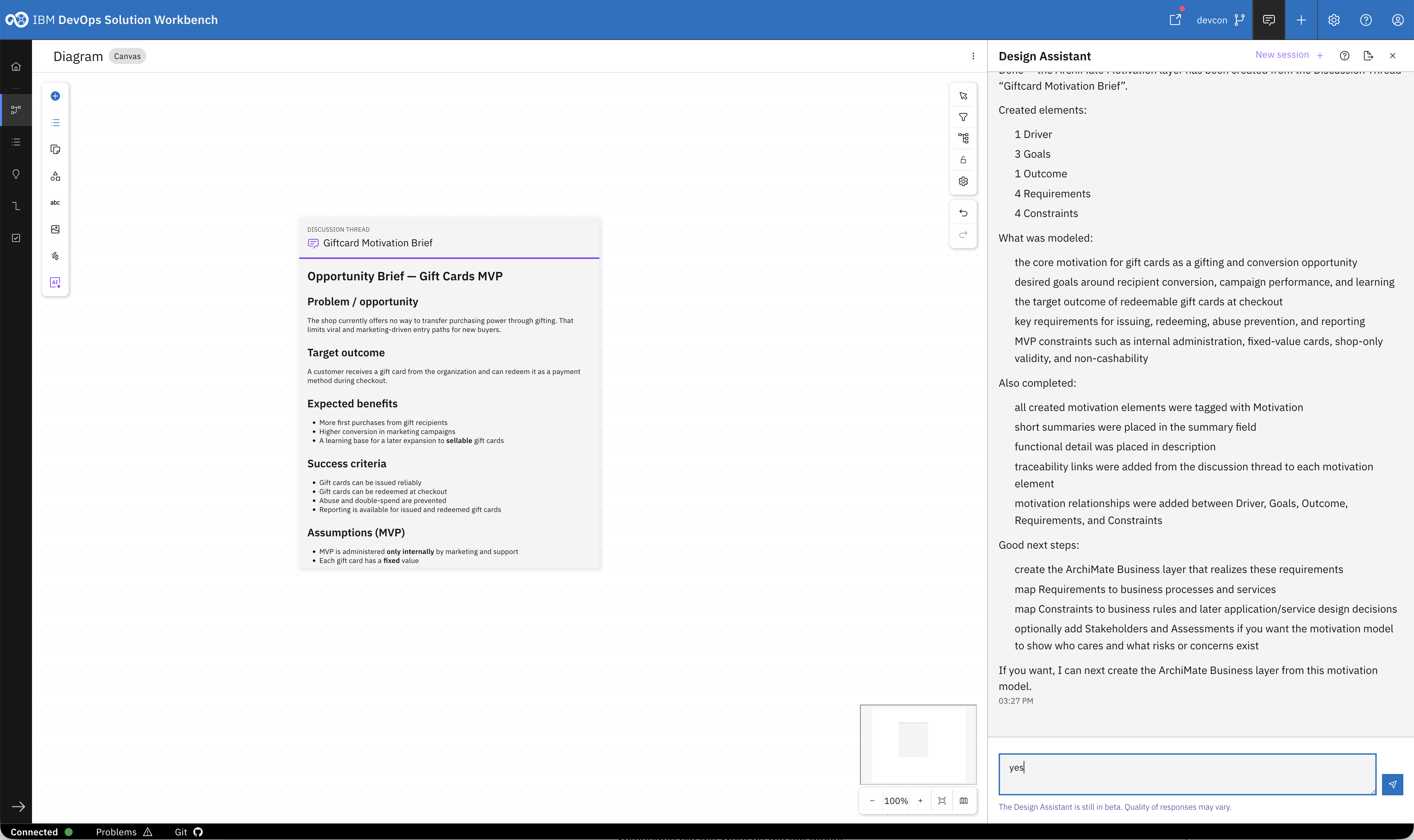Zoom in the canvas with plus
This screenshot has width=1414, height=840.
point(920,801)
